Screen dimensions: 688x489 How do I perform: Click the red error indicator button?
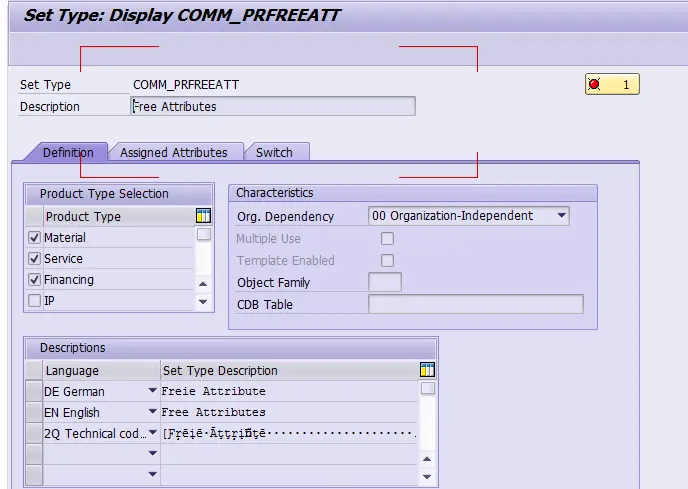(612, 84)
